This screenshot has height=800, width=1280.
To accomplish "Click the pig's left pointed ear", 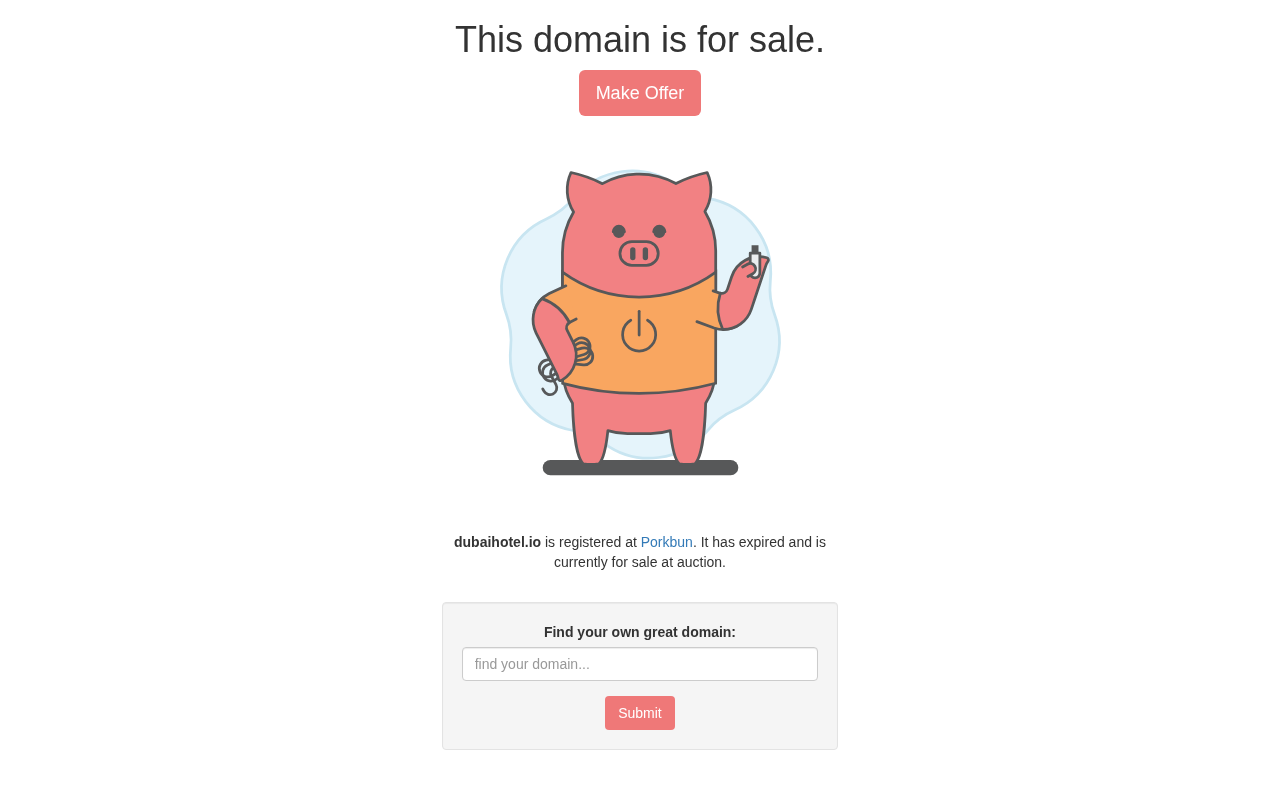I will pos(581,190).
